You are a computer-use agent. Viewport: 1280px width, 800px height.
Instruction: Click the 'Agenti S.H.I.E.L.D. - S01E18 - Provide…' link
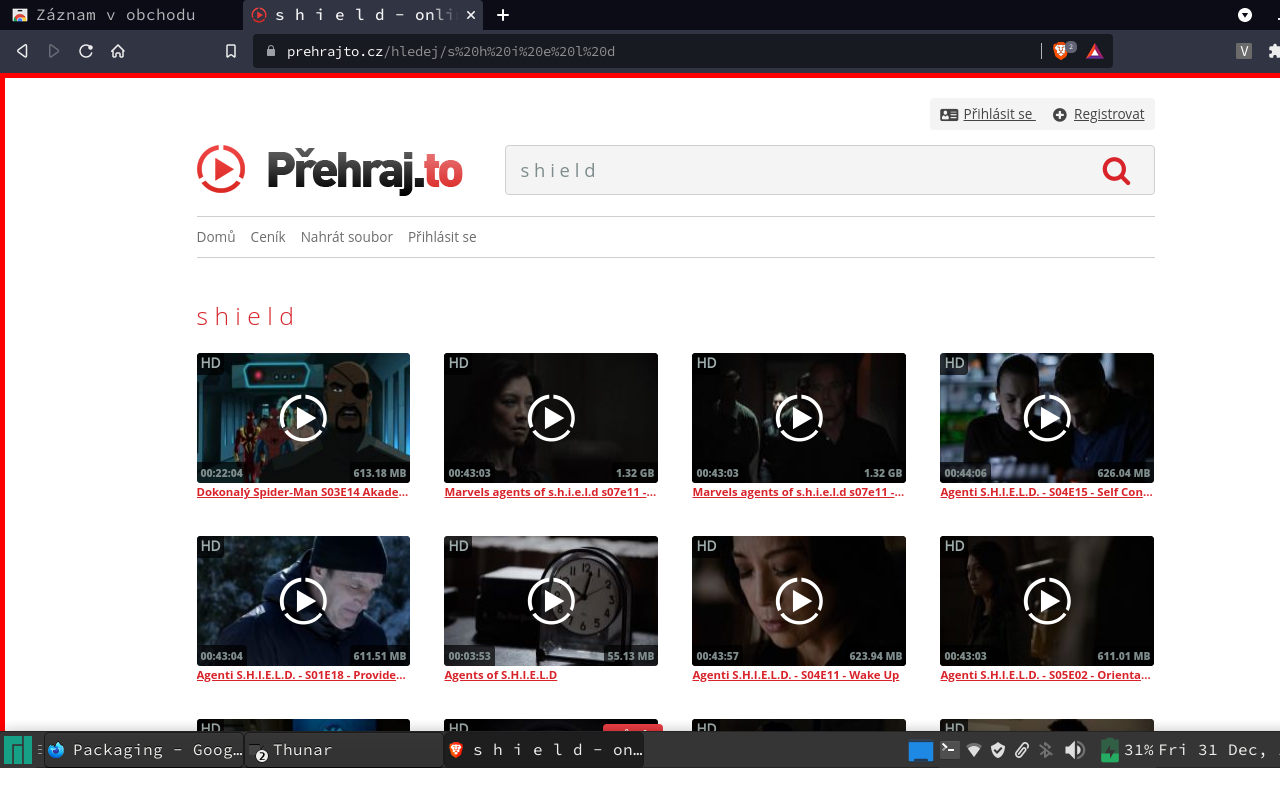301,675
